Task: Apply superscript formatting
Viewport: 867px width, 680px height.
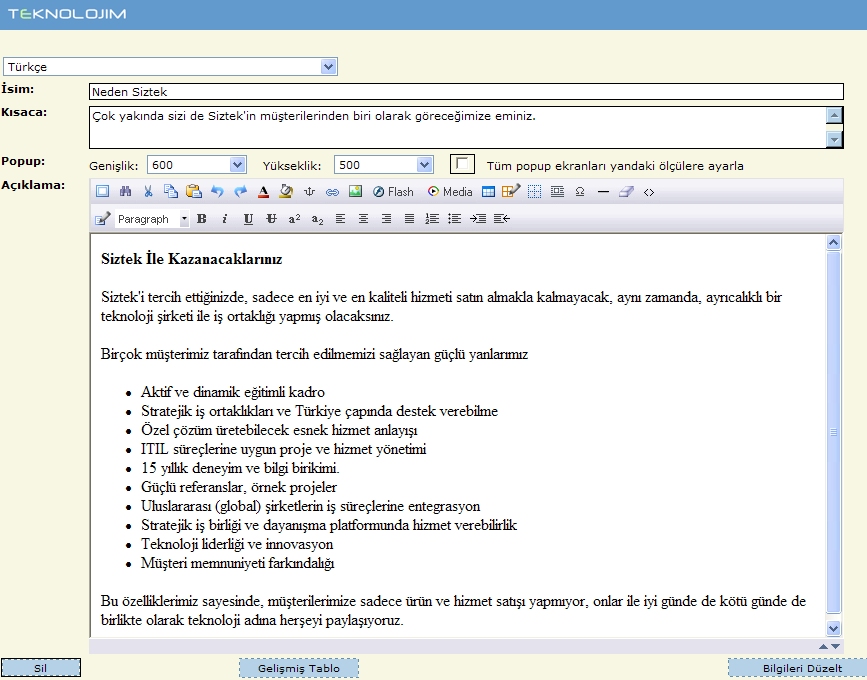Action: pos(294,219)
